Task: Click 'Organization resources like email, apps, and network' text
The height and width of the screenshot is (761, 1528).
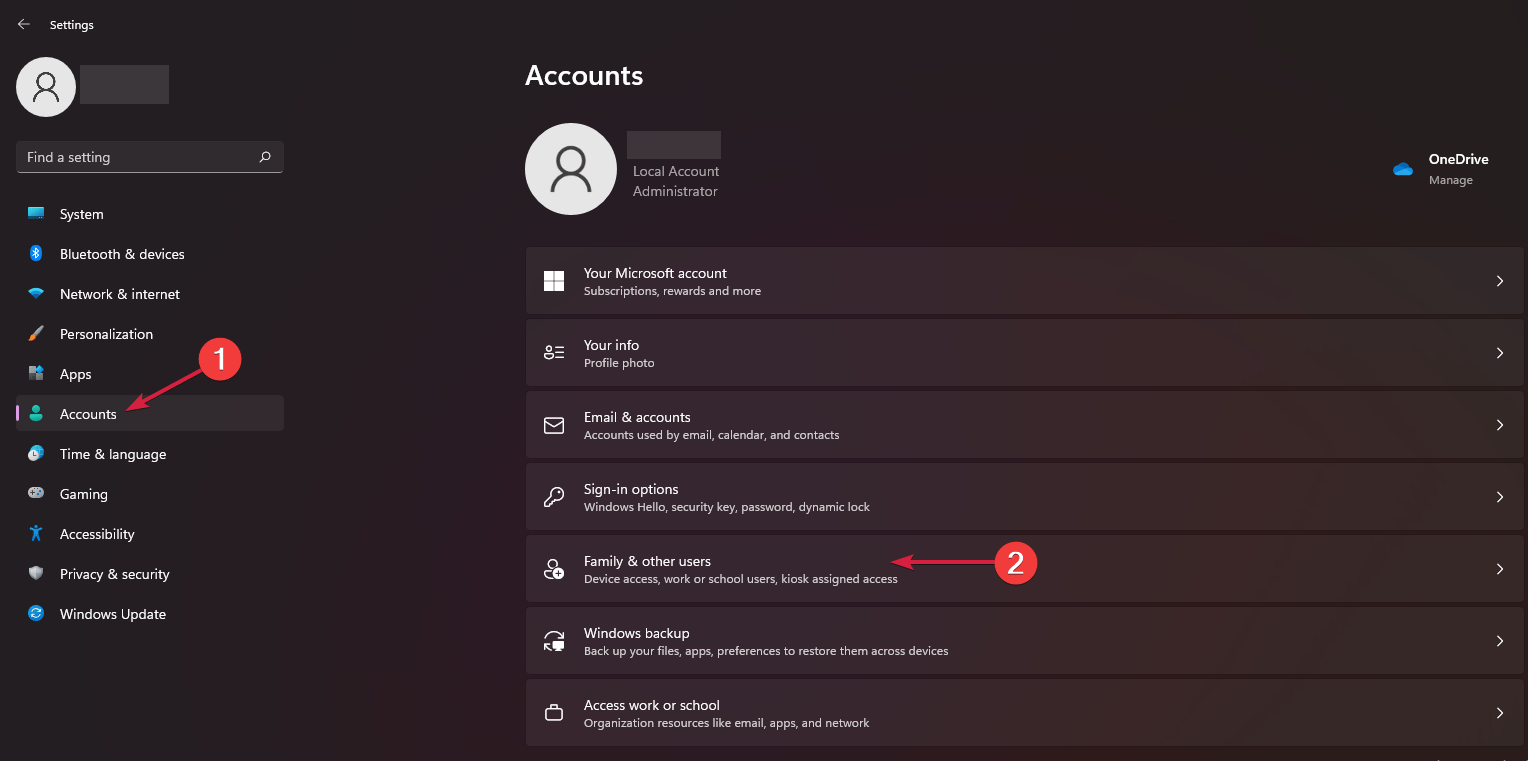Action: tap(727, 723)
